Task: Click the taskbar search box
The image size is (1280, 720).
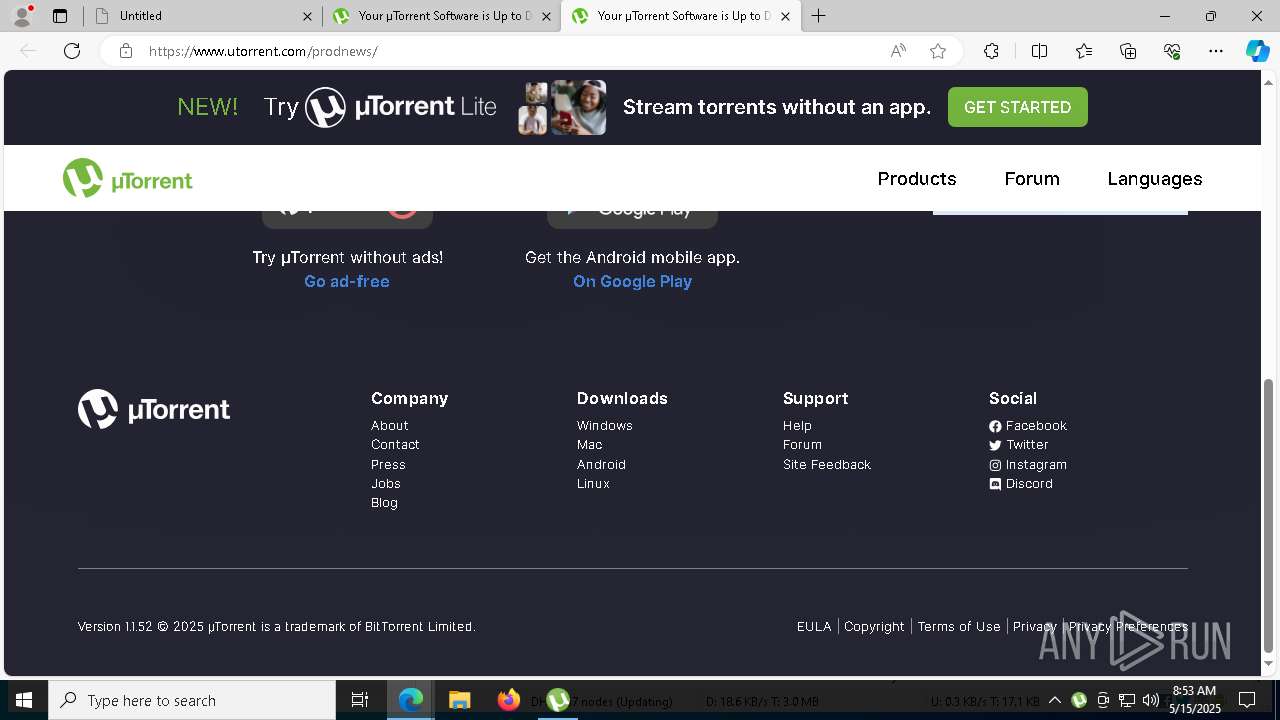Action: pyautogui.click(x=192, y=700)
